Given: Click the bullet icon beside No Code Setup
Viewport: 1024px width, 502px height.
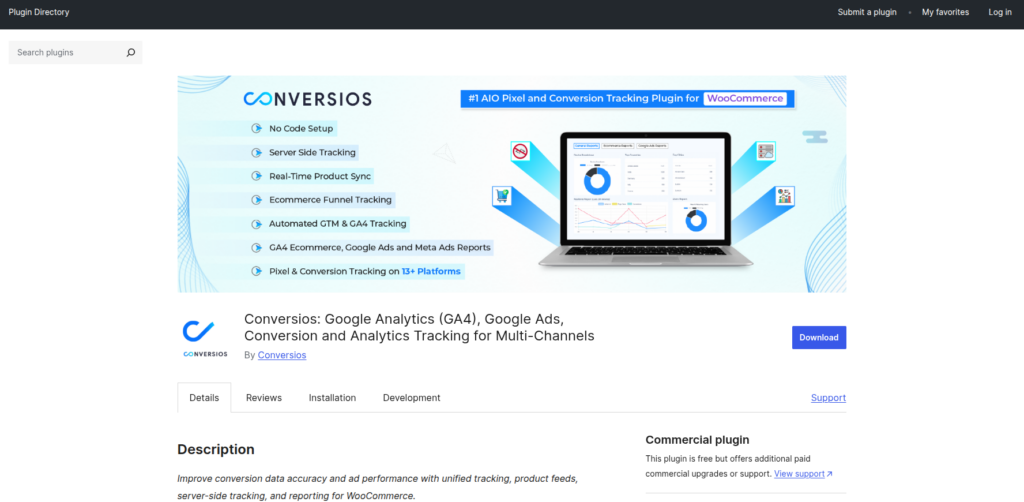Looking at the screenshot, I should click(x=257, y=129).
